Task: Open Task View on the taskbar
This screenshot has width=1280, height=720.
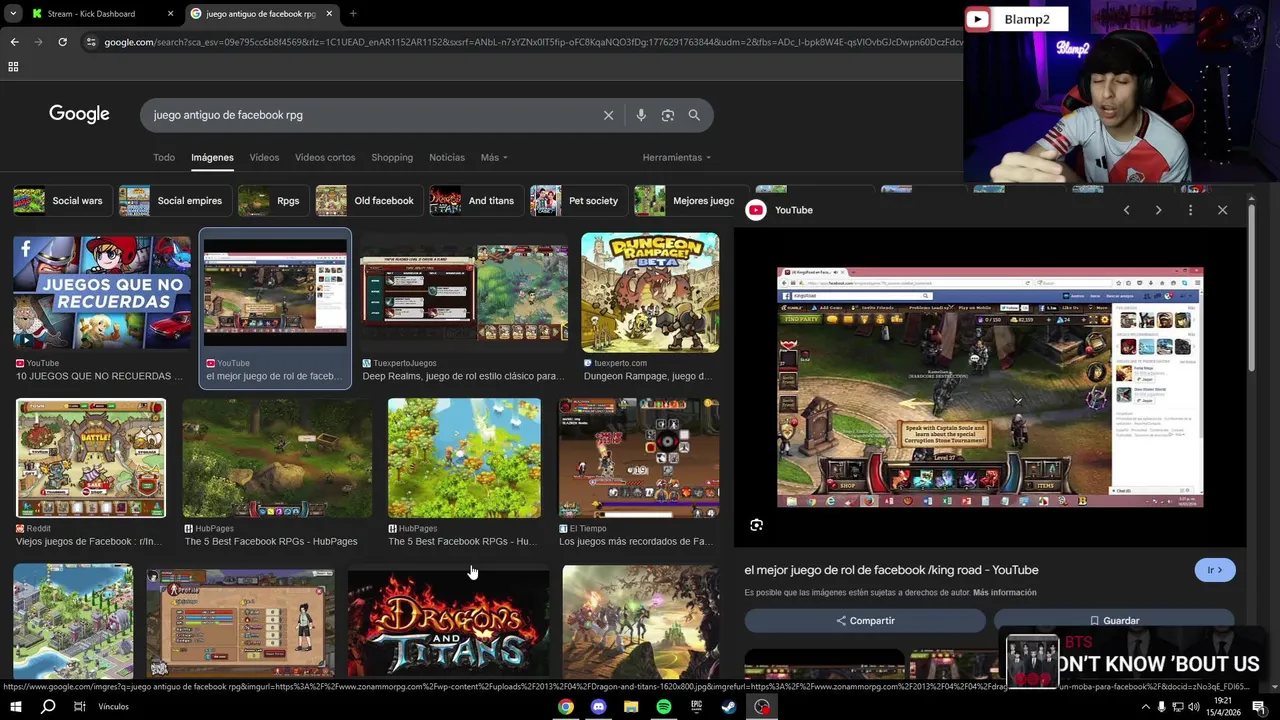Action: point(80,707)
